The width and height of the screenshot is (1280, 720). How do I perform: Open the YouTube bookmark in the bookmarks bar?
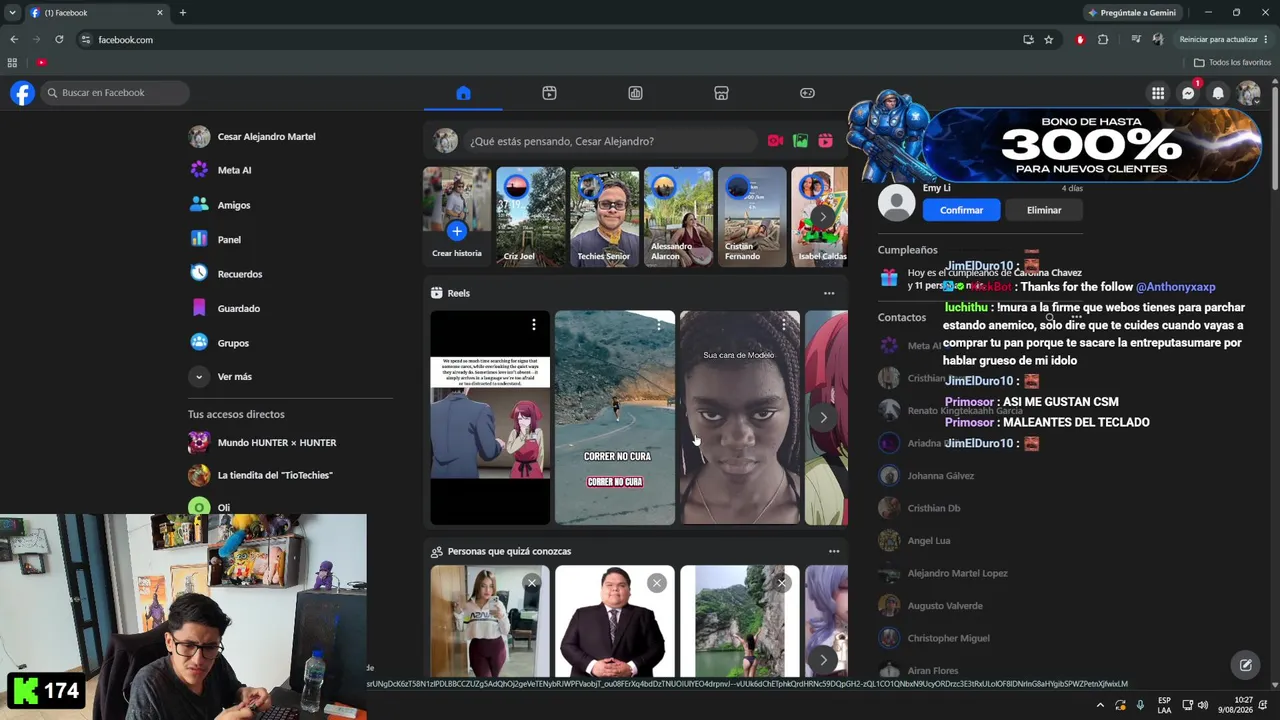41,62
